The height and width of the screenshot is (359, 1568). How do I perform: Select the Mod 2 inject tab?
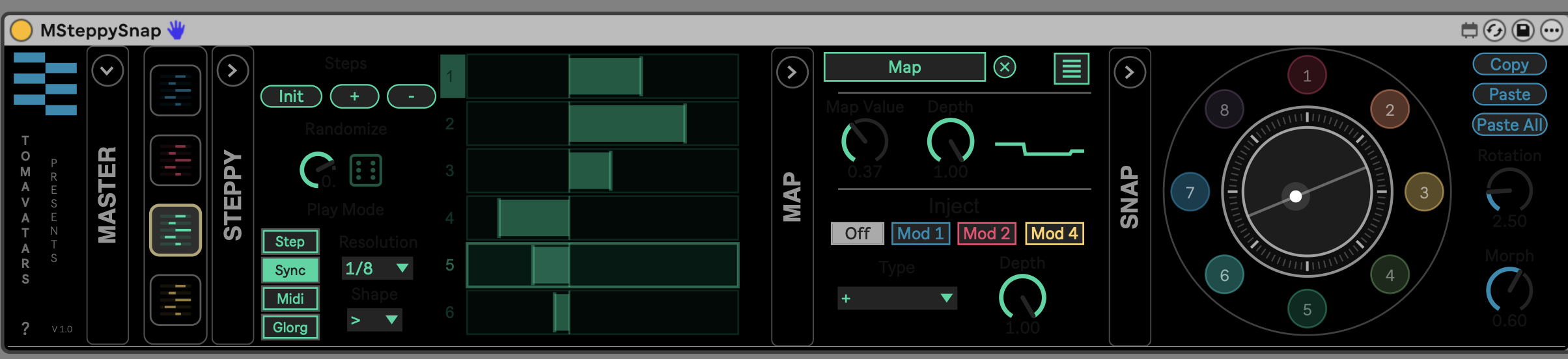pos(986,233)
